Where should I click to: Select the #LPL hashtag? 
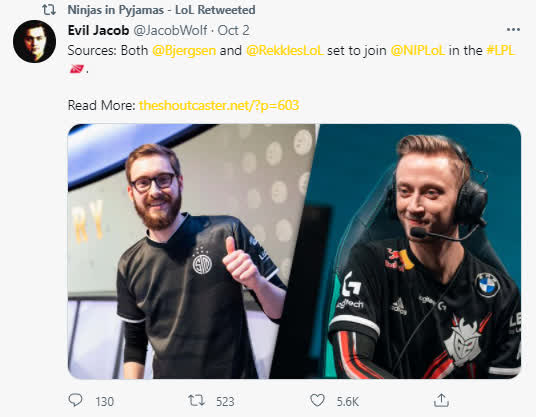501,51
